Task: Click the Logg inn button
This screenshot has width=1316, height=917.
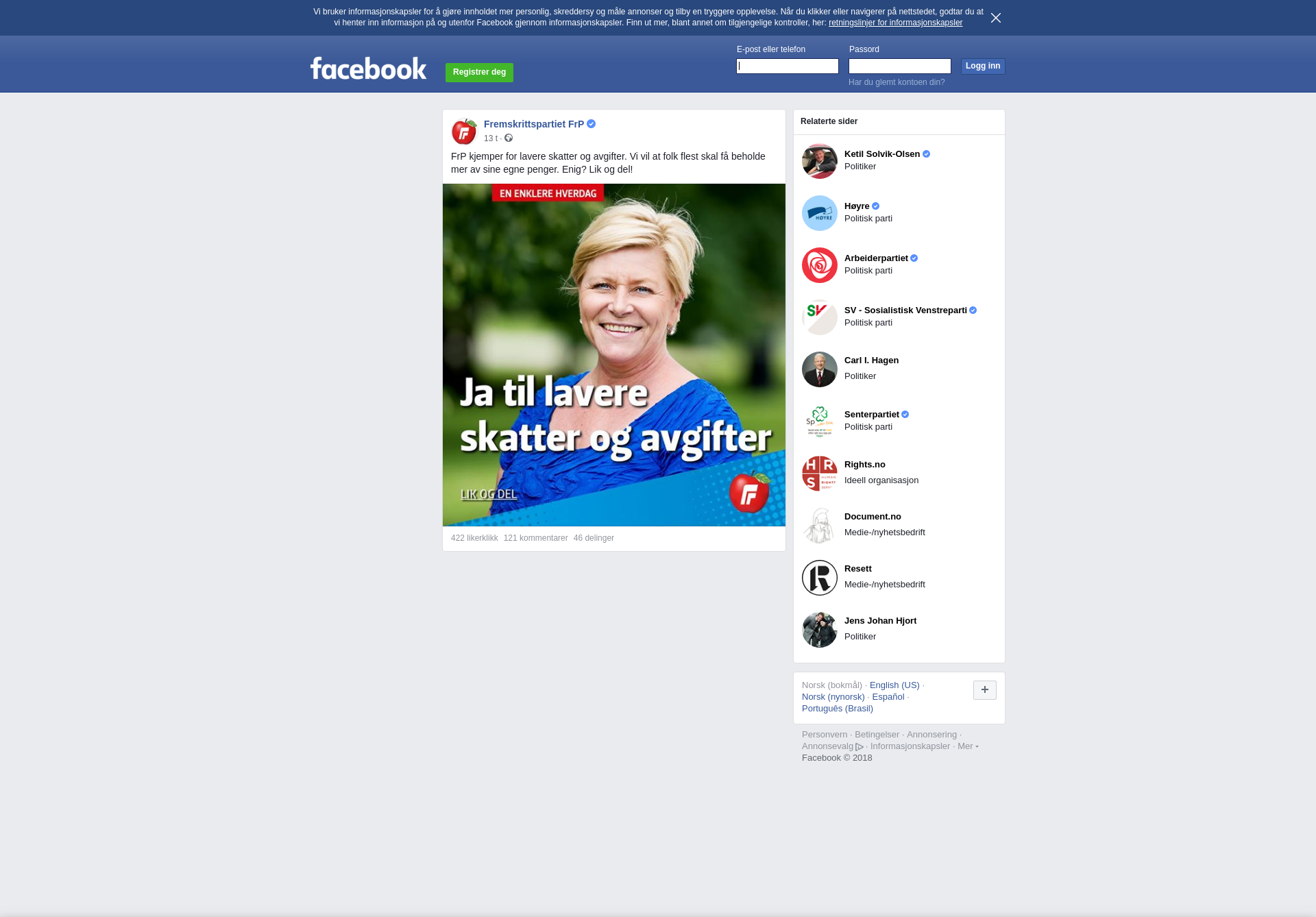Action: [x=983, y=66]
